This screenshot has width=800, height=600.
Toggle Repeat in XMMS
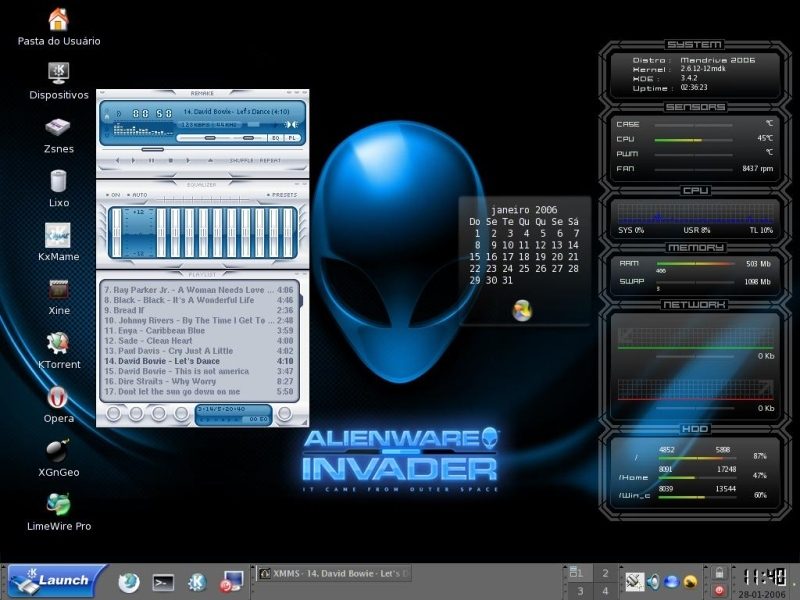coord(270,161)
